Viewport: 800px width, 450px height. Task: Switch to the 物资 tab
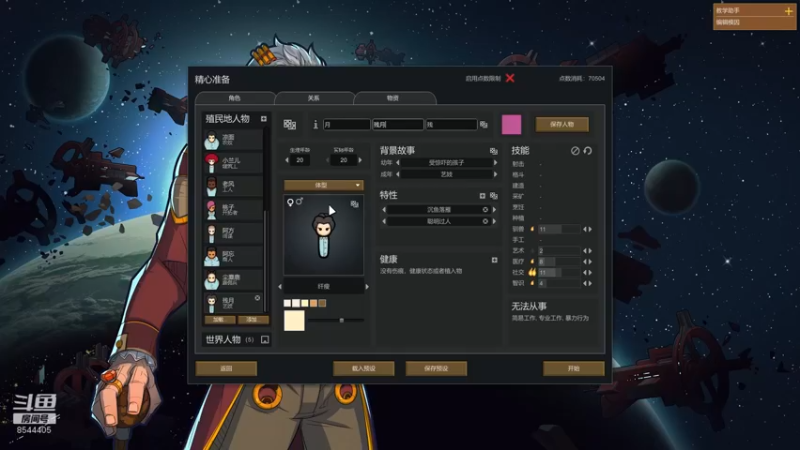click(x=393, y=98)
